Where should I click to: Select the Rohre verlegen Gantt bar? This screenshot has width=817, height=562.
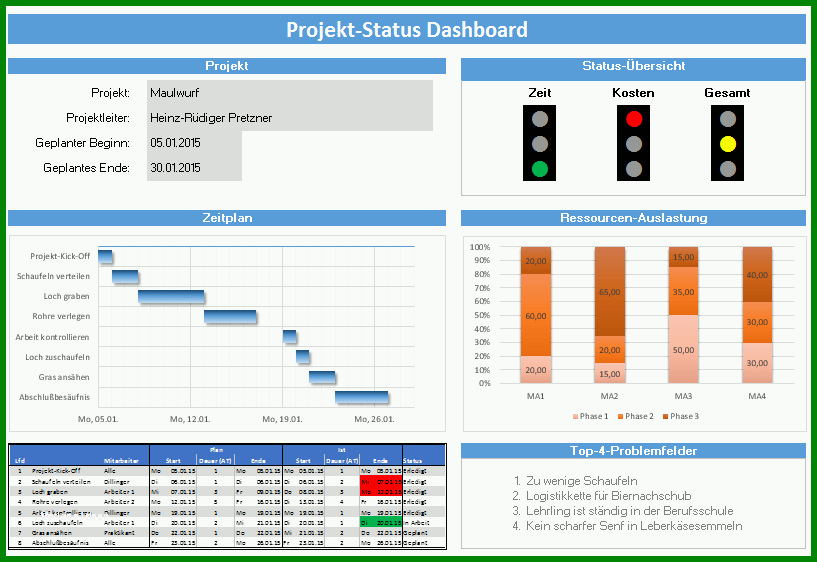230,317
